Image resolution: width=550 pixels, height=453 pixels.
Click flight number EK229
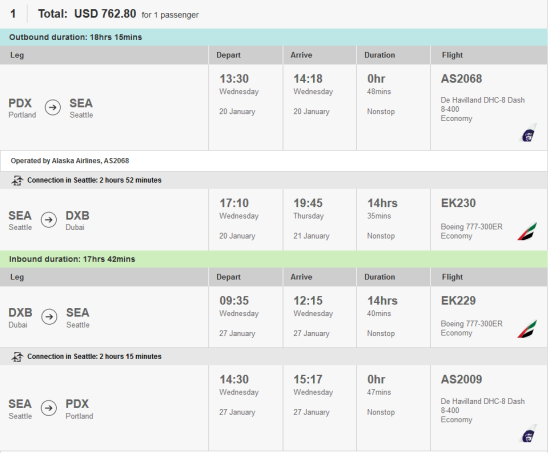(x=458, y=301)
